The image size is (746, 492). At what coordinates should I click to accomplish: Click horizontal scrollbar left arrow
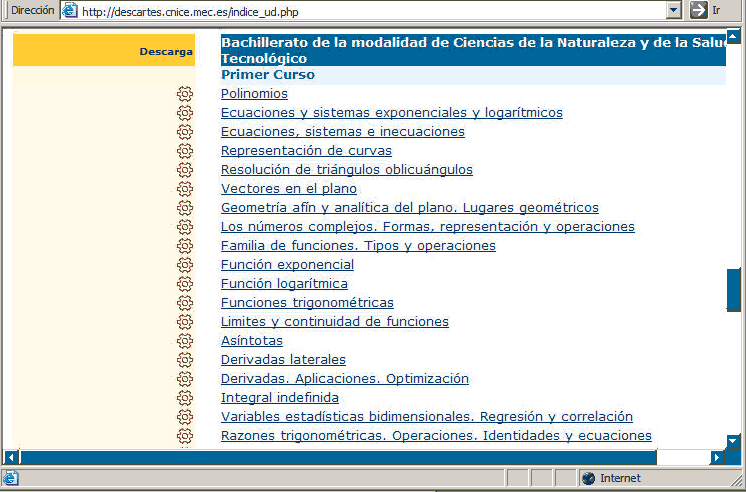click(10, 457)
